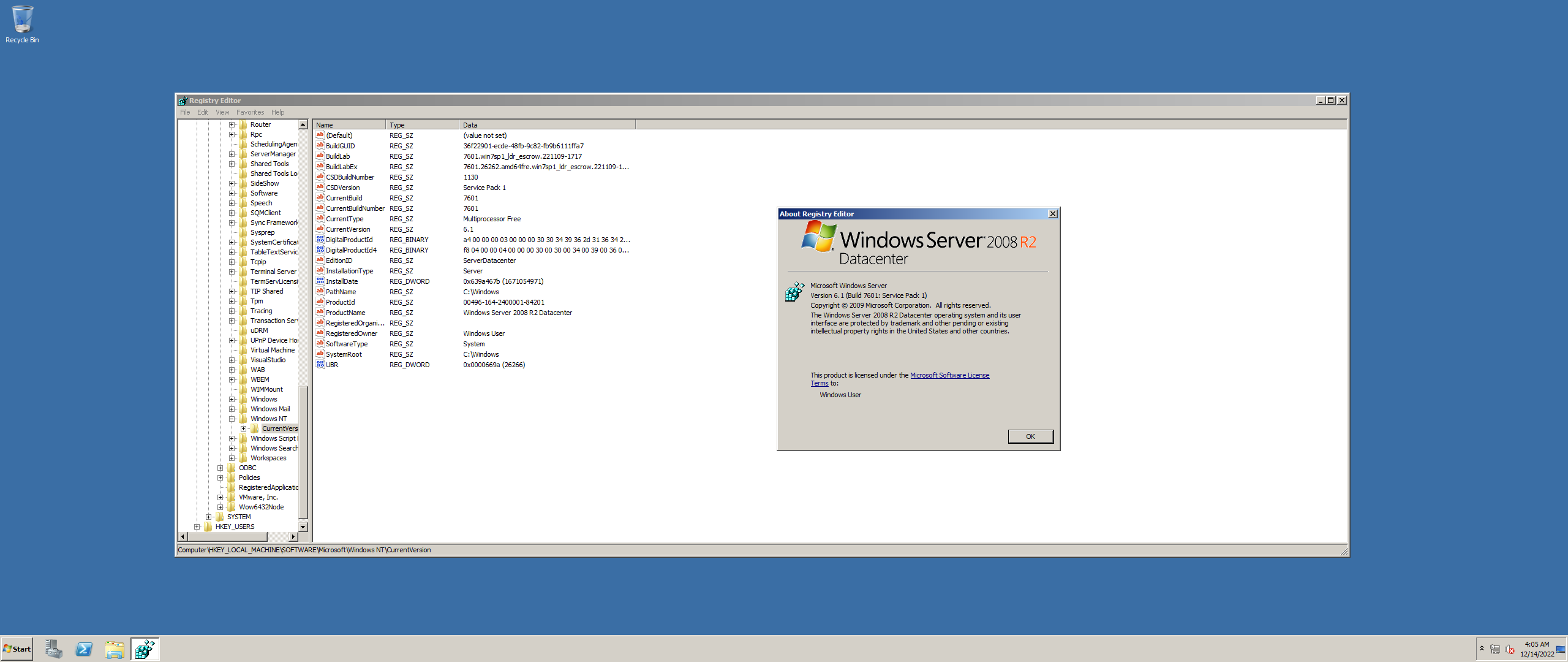The height and width of the screenshot is (662, 1568).
Task: Select the VMware, Inc. key
Action: 258,497
